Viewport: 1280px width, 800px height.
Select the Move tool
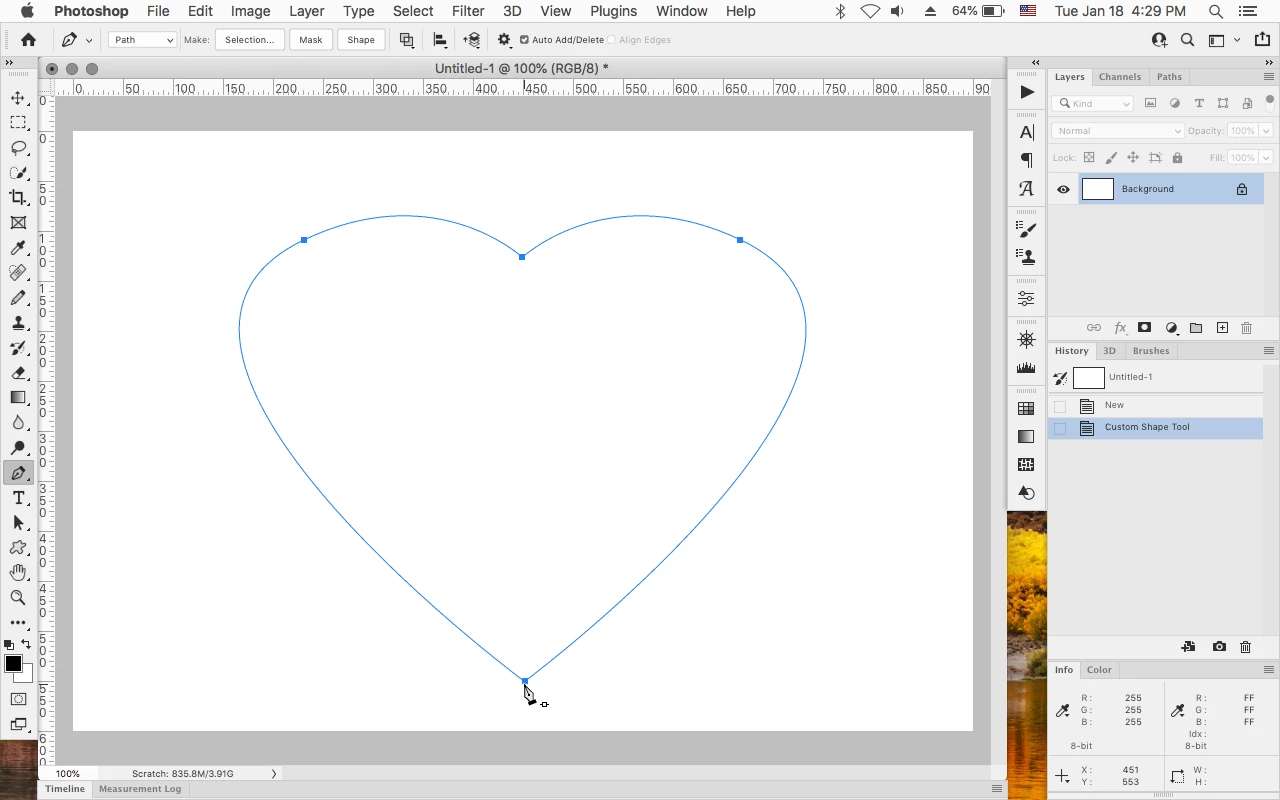click(18, 98)
